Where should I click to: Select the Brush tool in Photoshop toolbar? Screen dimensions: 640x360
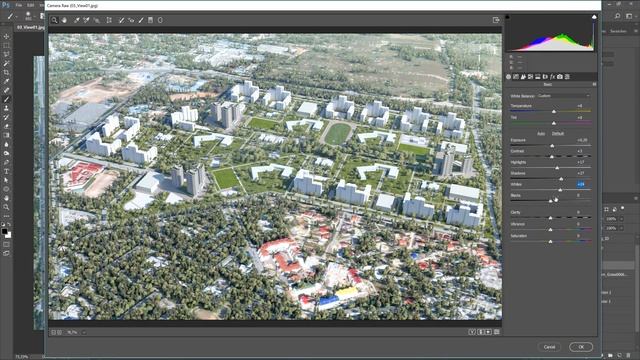6,100
